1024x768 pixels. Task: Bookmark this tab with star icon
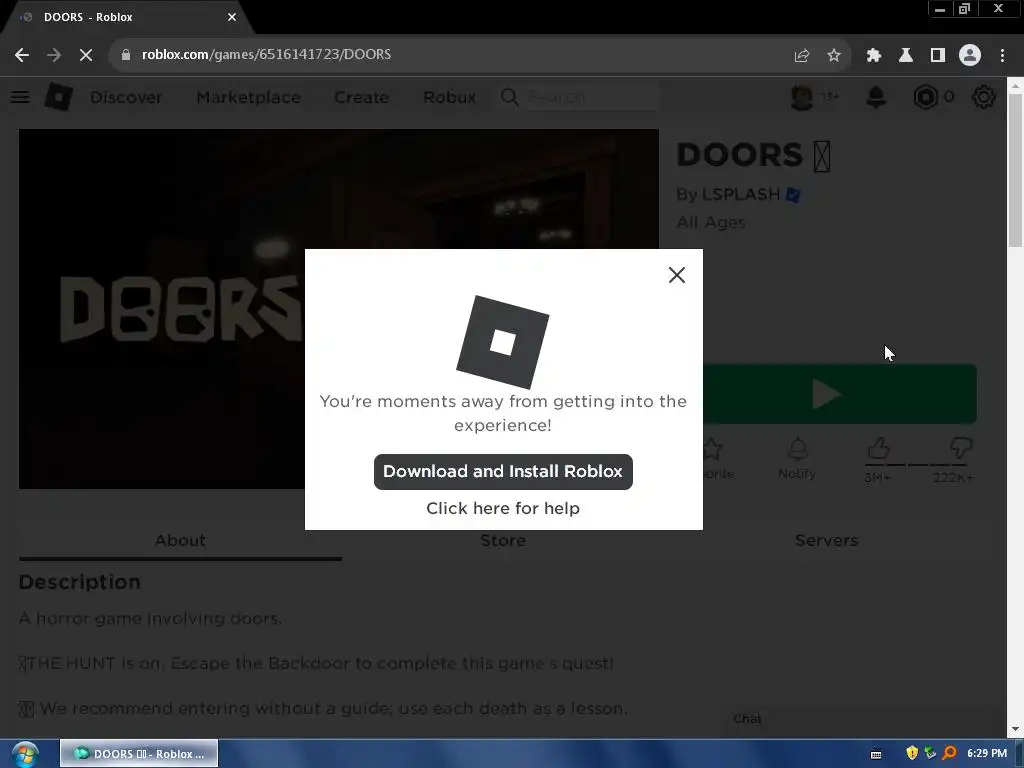pos(833,56)
